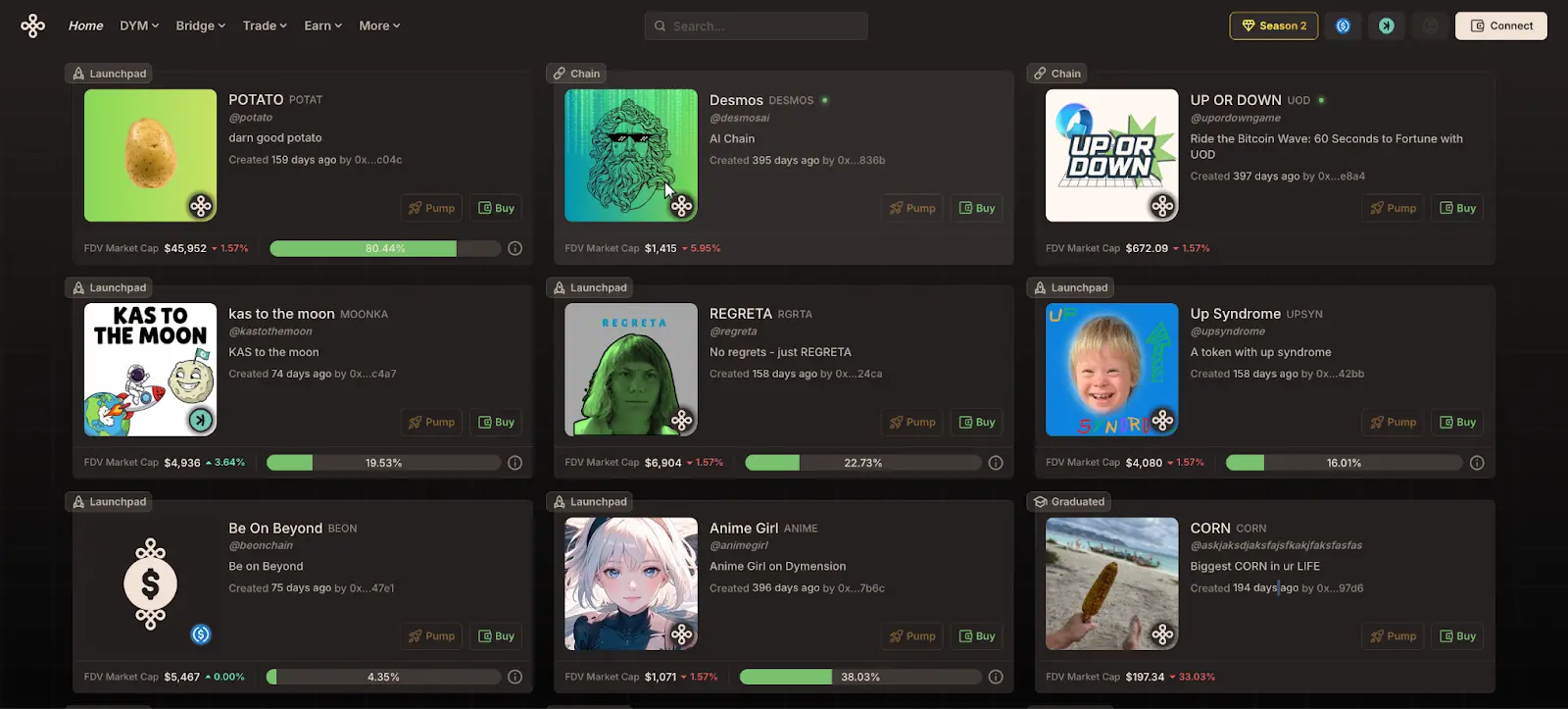Click the info icon on the Anime Girl card
This screenshot has height=709, width=1568.
pyautogui.click(x=996, y=677)
